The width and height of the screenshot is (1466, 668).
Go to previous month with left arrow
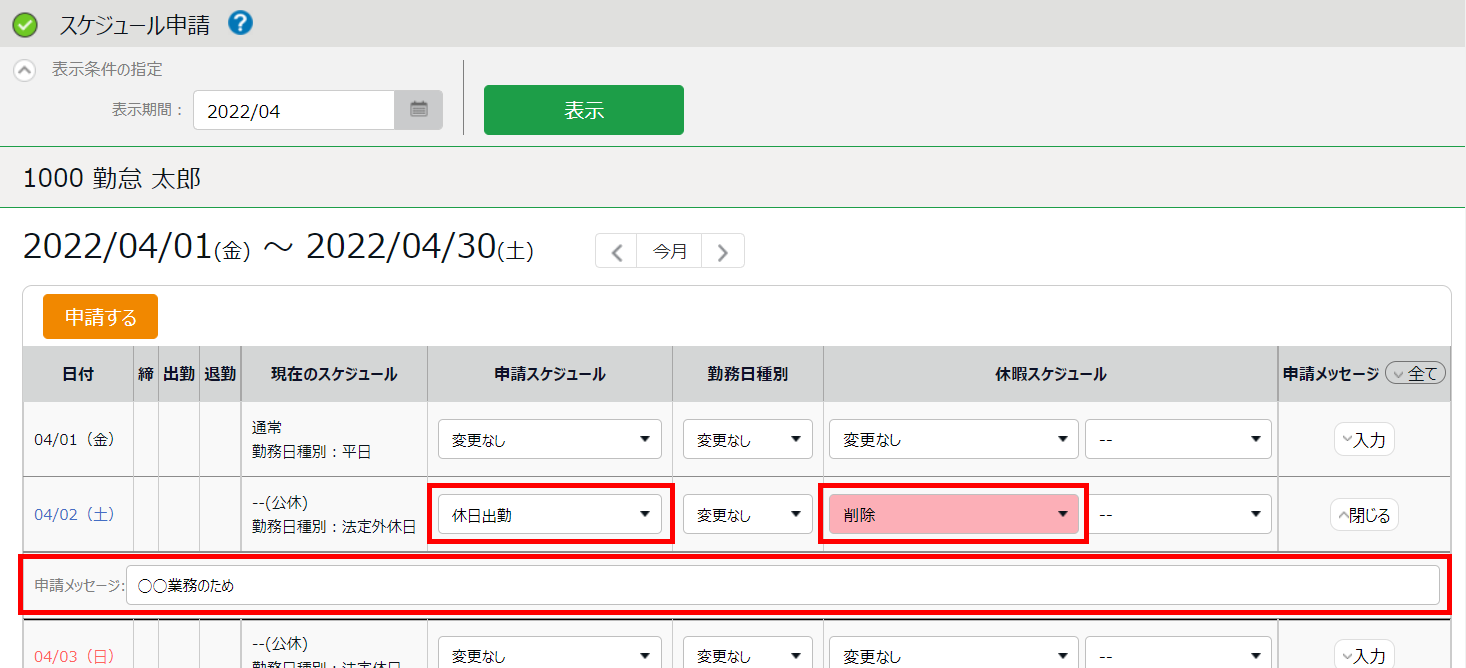[x=617, y=252]
